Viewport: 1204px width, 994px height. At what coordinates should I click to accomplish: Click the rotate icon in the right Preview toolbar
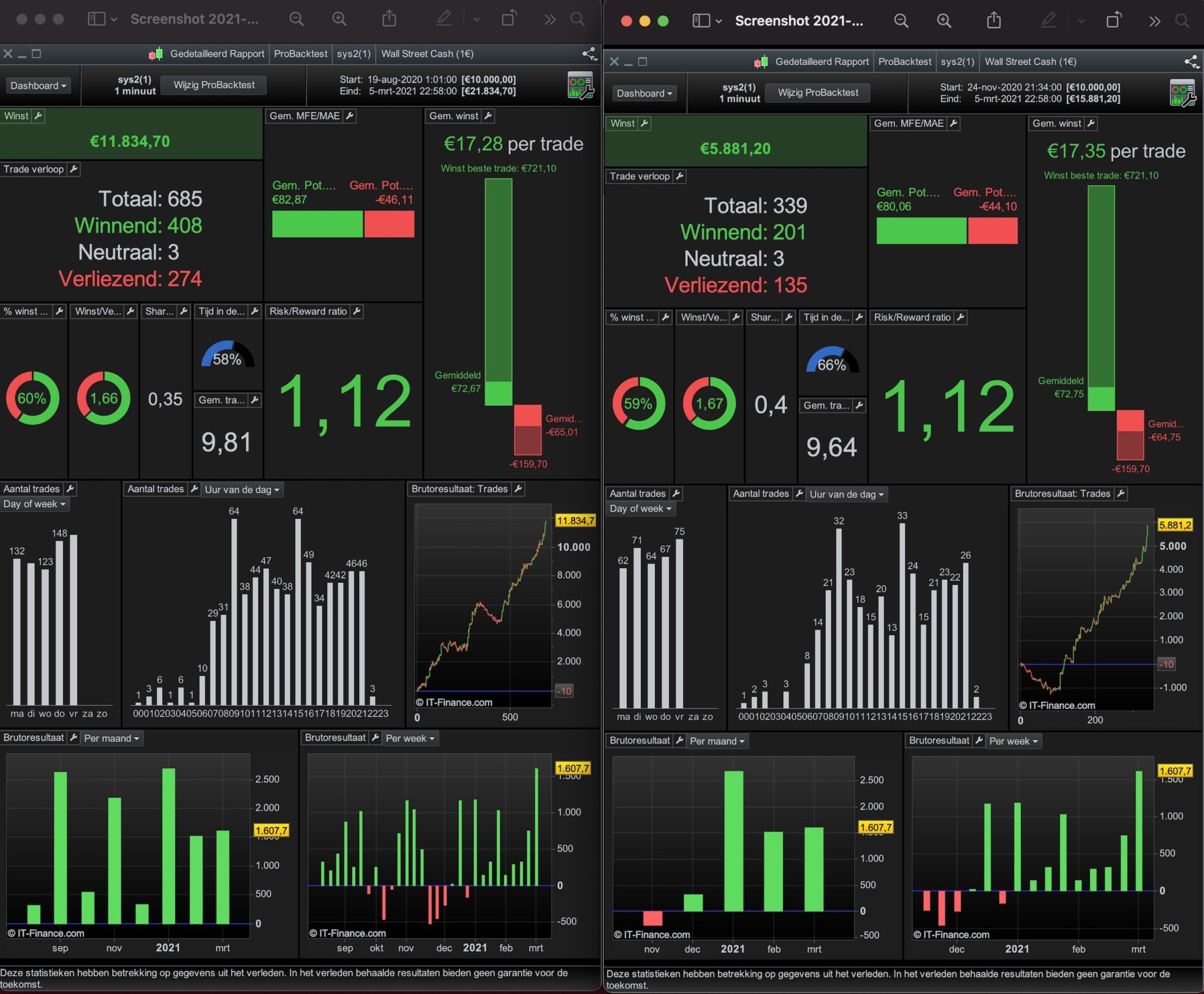pyautogui.click(x=1113, y=21)
